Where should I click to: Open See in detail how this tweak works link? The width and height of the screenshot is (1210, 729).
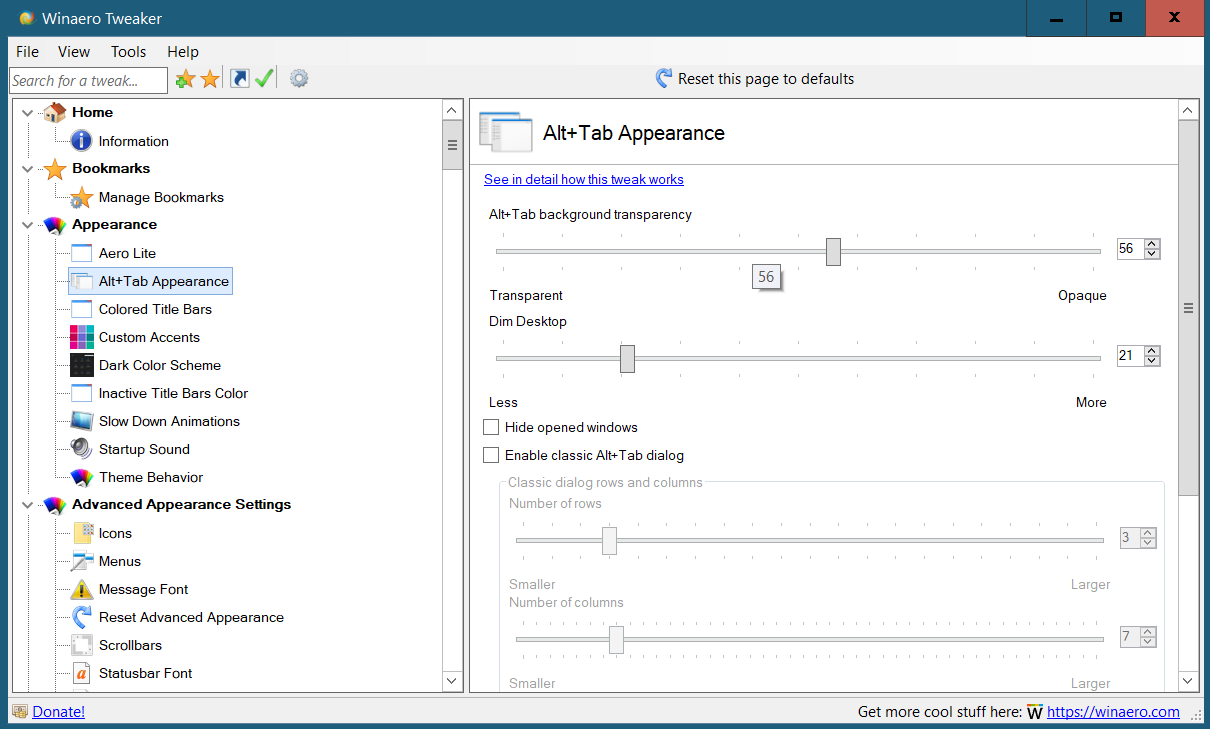pyautogui.click(x=584, y=180)
